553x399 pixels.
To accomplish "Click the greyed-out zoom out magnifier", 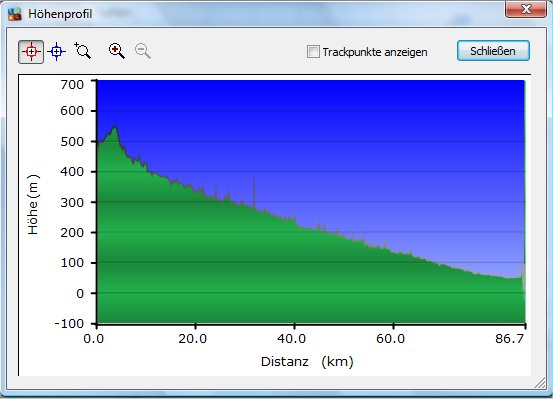I will click(143, 51).
